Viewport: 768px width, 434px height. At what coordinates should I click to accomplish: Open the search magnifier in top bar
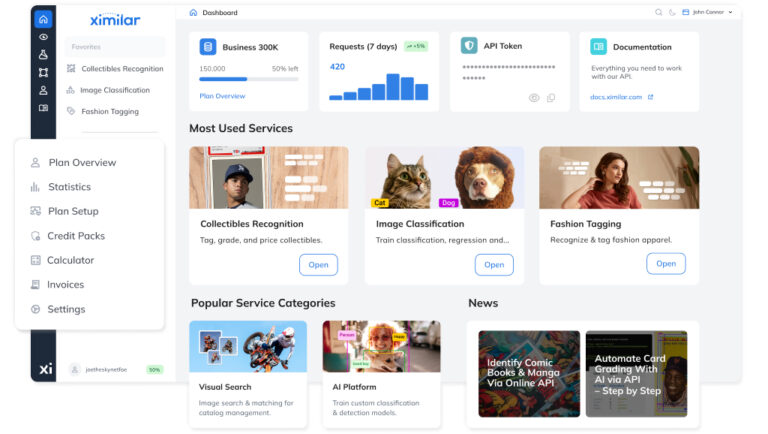pos(658,12)
